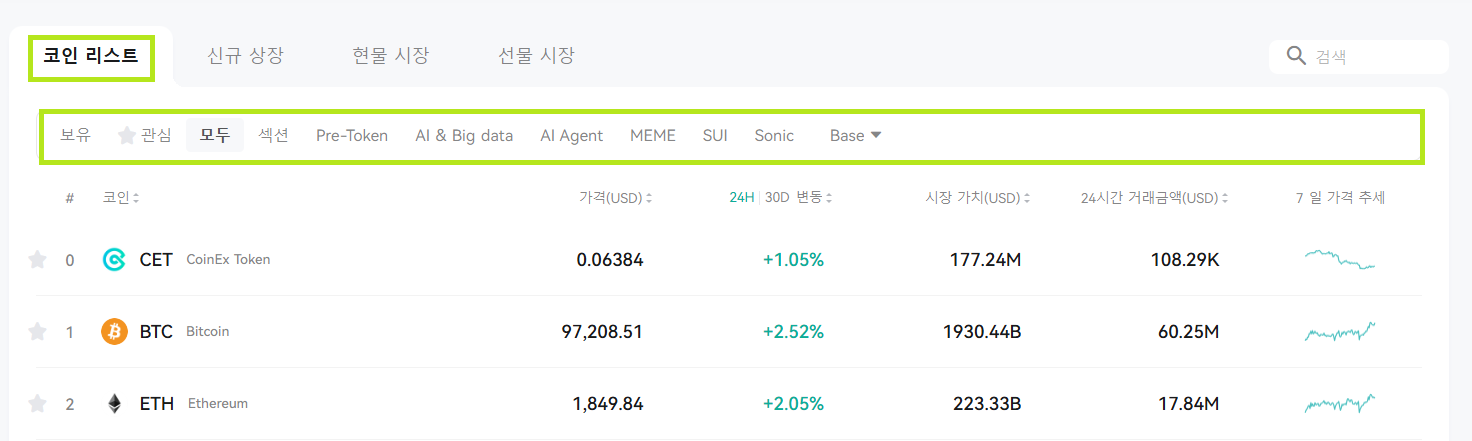Switch change period to 30D
Image resolution: width=1472 pixels, height=441 pixels.
coord(777,198)
